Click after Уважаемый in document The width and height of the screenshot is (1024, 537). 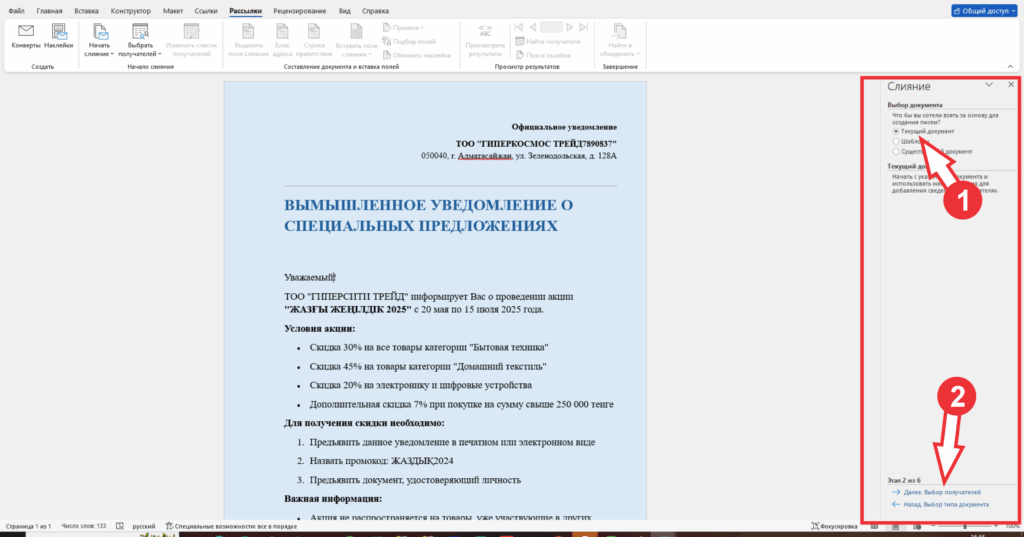336,278
